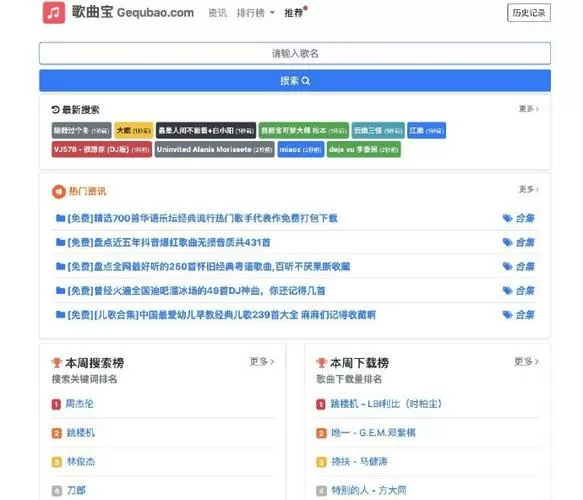This screenshot has width=583, height=500.
Task: Open 特别的人 - 方大同 download entry
Action: 369,491
